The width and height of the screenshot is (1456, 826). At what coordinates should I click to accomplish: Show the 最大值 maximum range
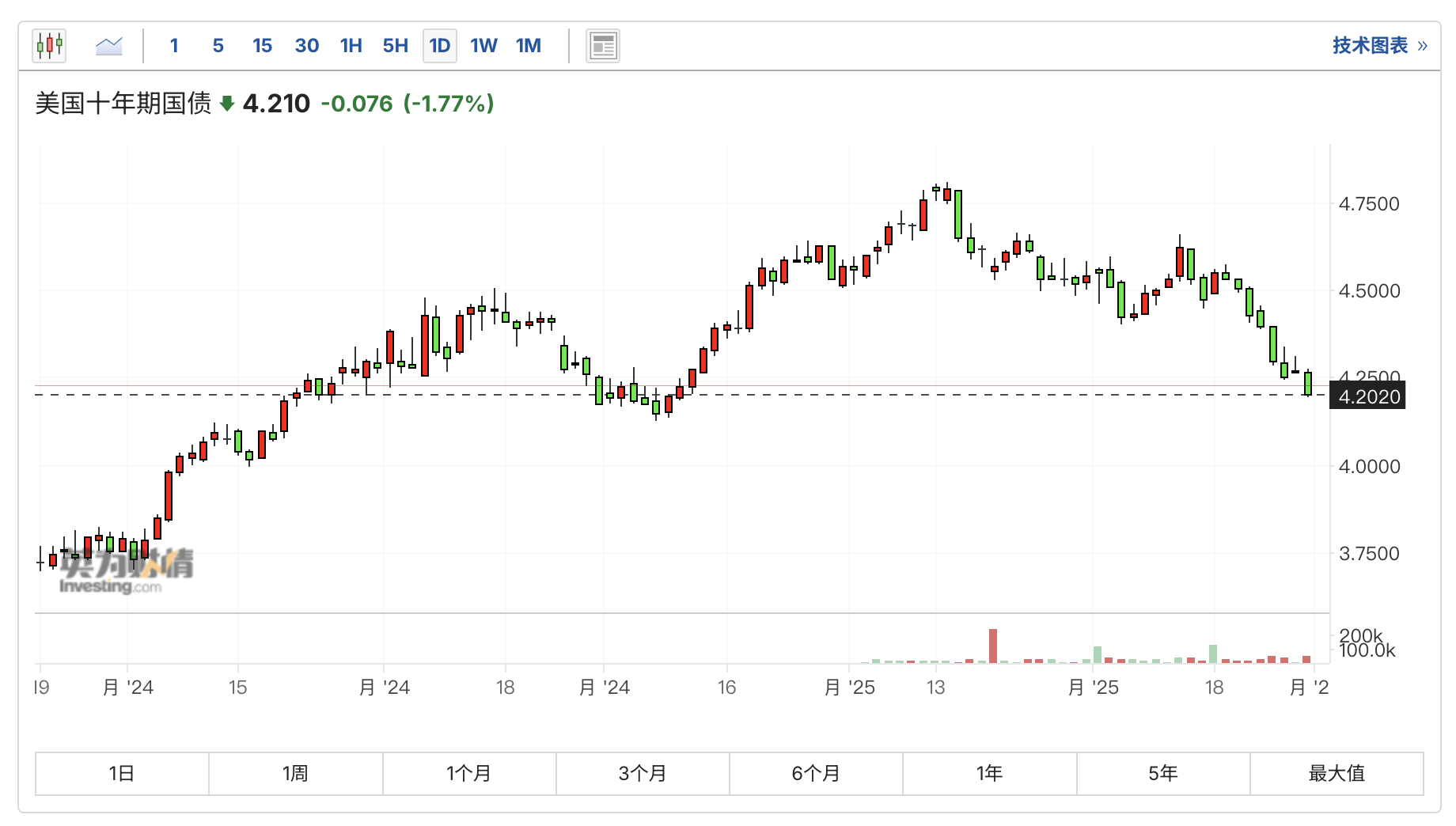pyautogui.click(x=1337, y=773)
